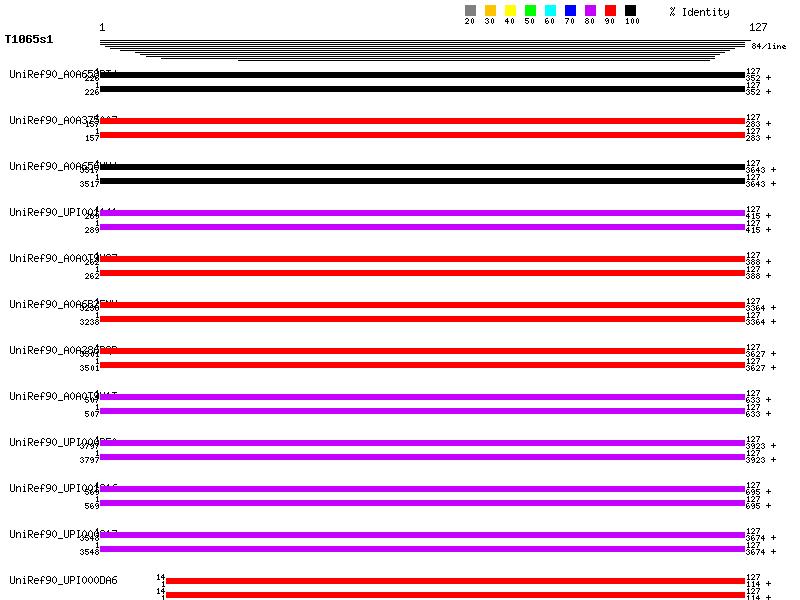
Task: Click the % Identity legend title
Action: click(699, 12)
